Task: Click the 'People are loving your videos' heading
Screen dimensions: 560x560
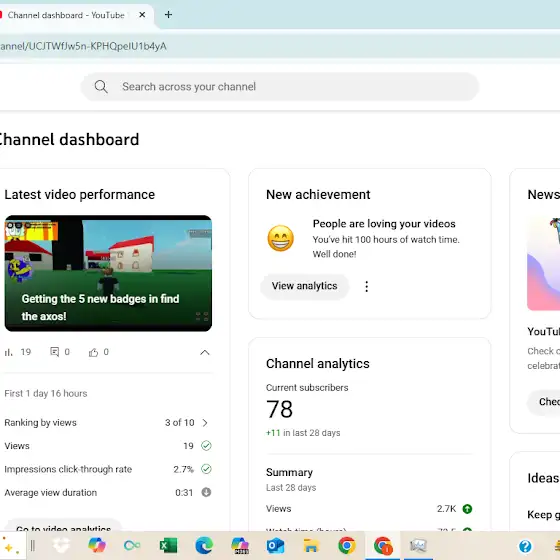Action: point(384,224)
